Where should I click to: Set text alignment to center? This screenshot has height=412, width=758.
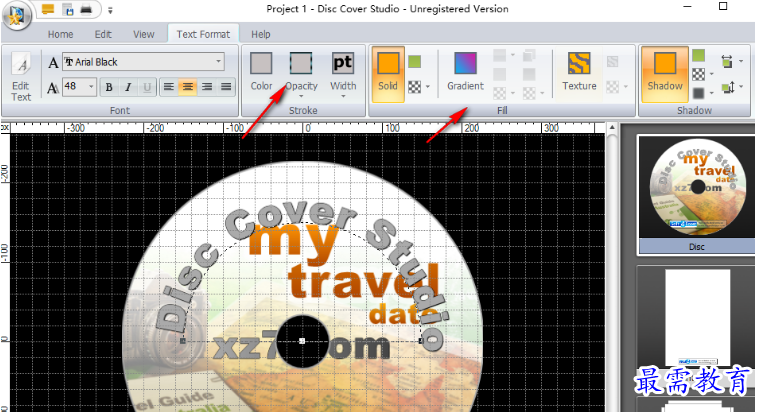coord(188,87)
